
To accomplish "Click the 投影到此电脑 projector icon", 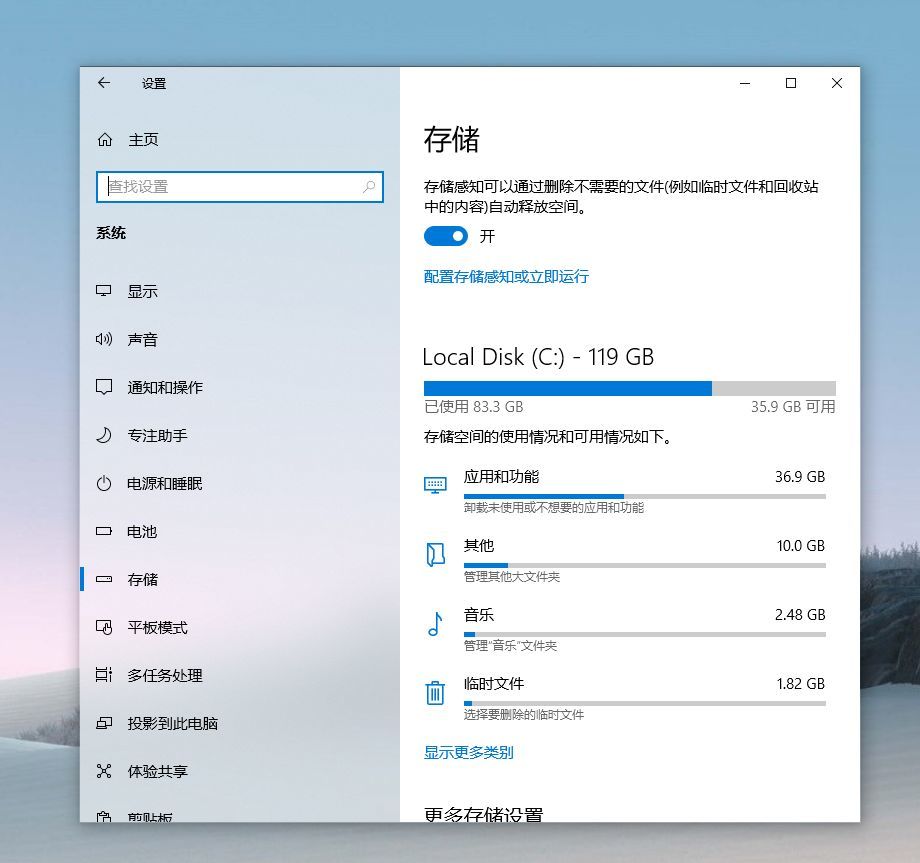I will click(x=104, y=723).
